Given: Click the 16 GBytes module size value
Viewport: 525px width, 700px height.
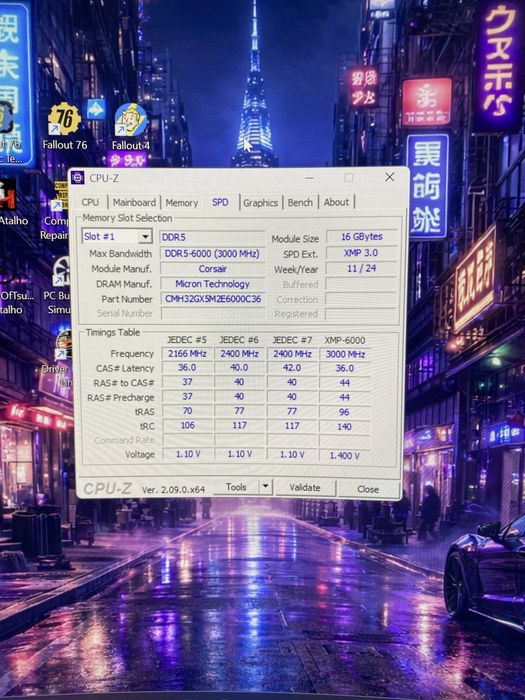Looking at the screenshot, I should click(x=361, y=237).
